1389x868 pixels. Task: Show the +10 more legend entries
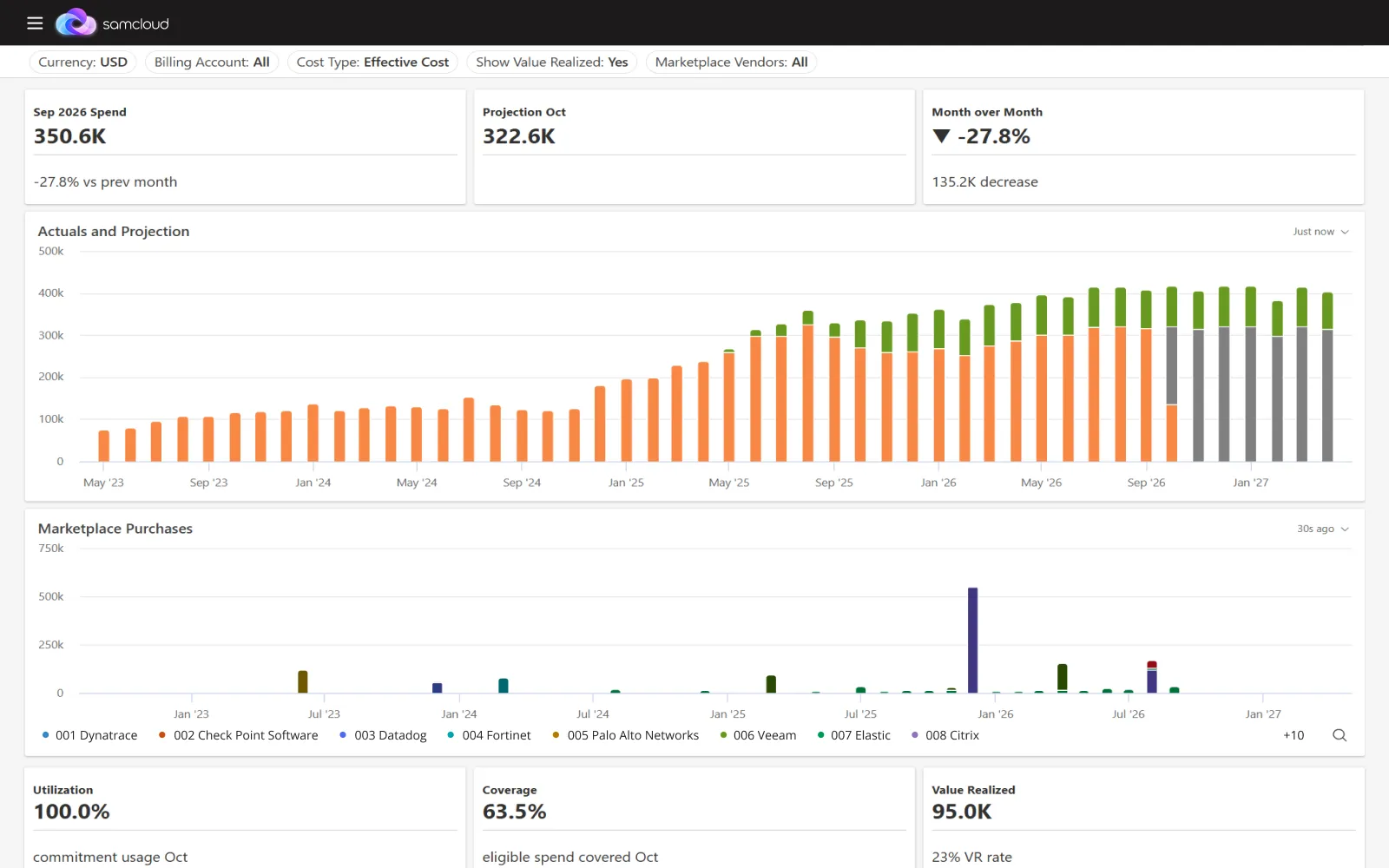pos(1294,735)
